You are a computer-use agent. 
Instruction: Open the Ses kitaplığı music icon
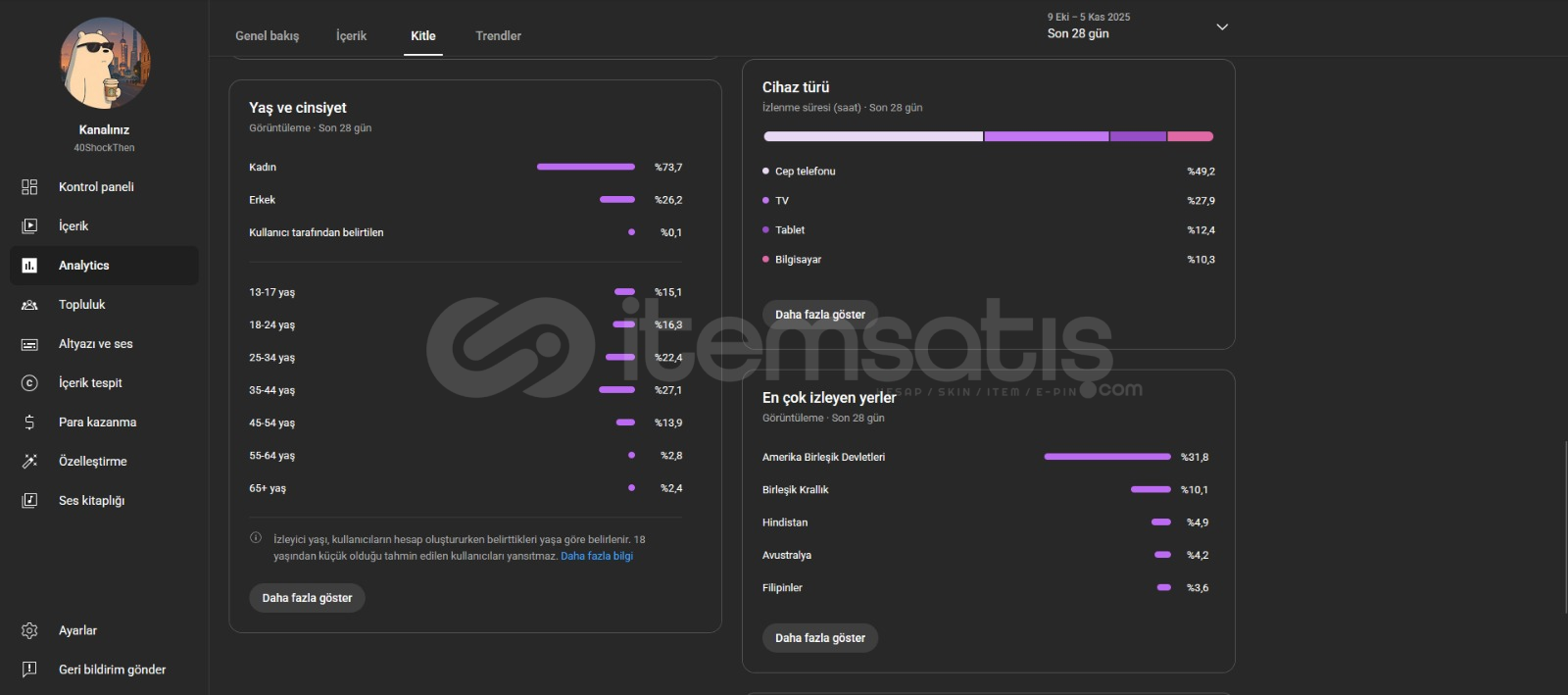coord(29,501)
